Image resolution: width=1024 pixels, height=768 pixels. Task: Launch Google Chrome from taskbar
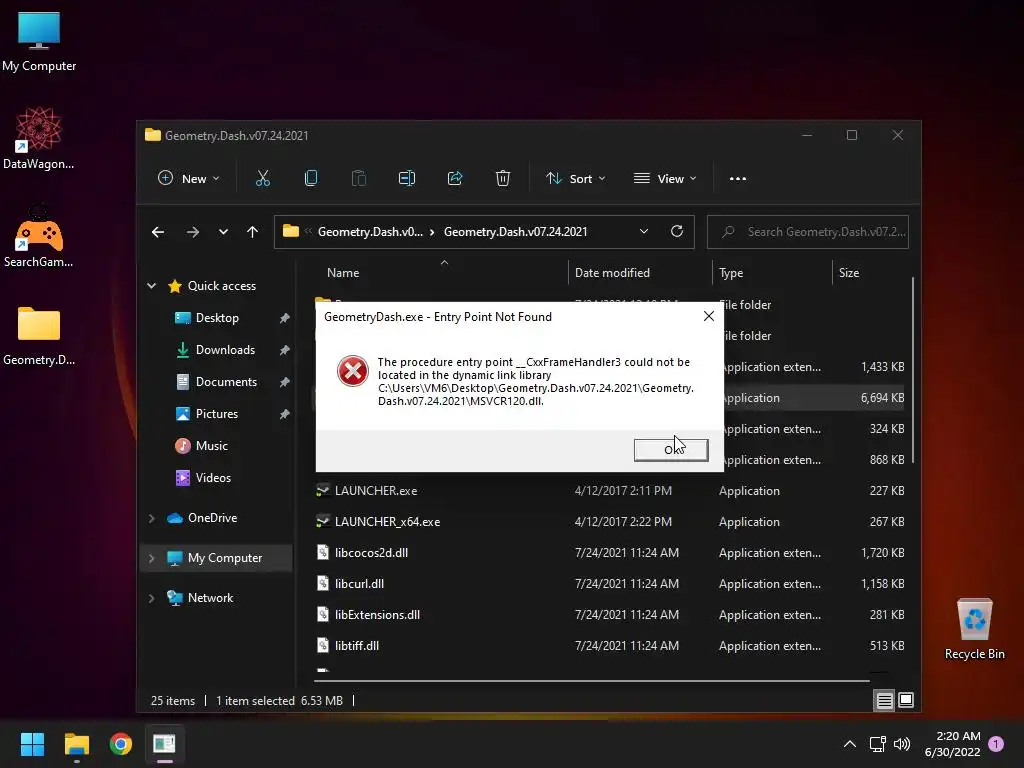coord(121,744)
